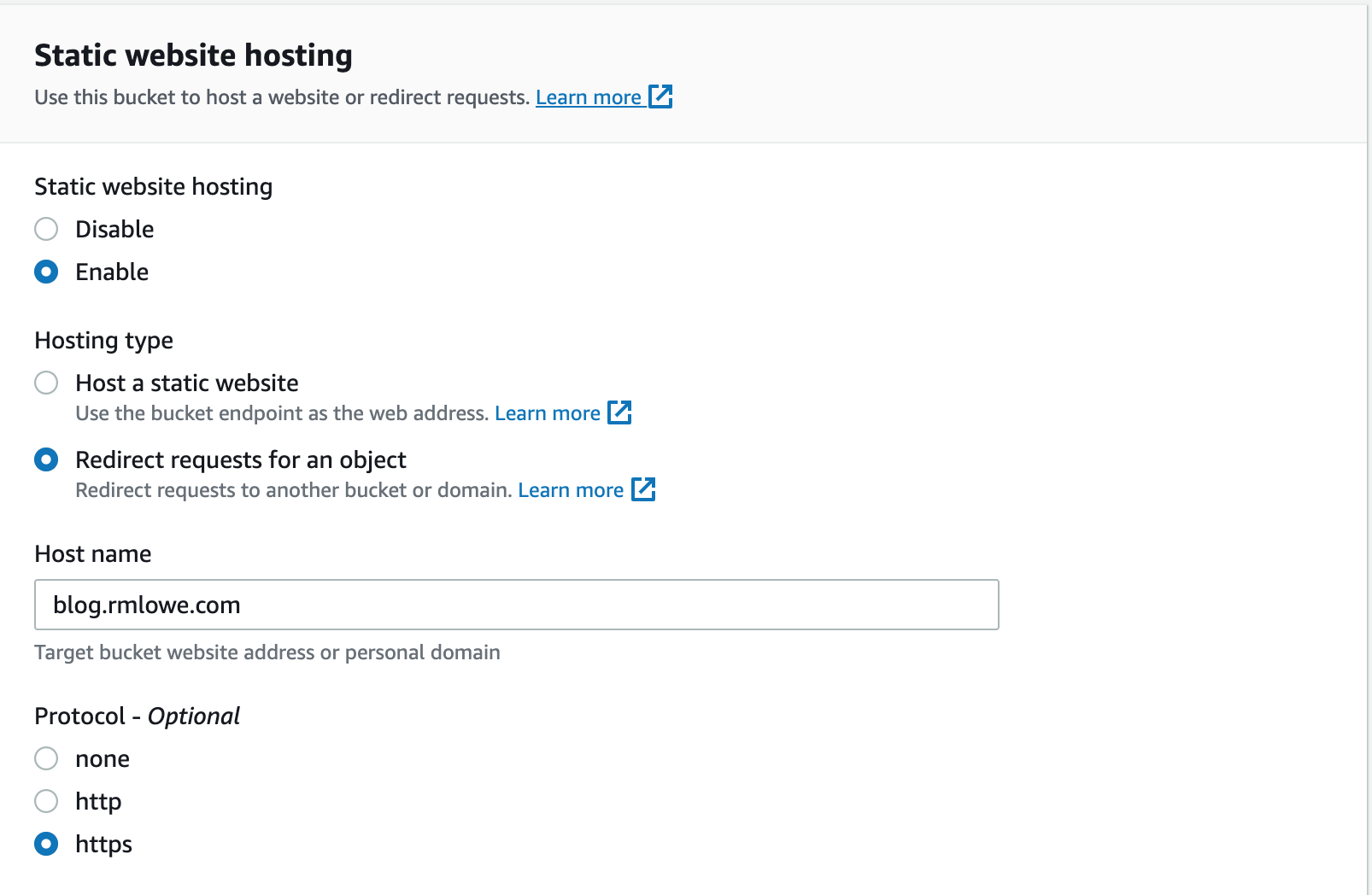The image size is (1372, 895).
Task: Set protocol to http
Action: 46,801
